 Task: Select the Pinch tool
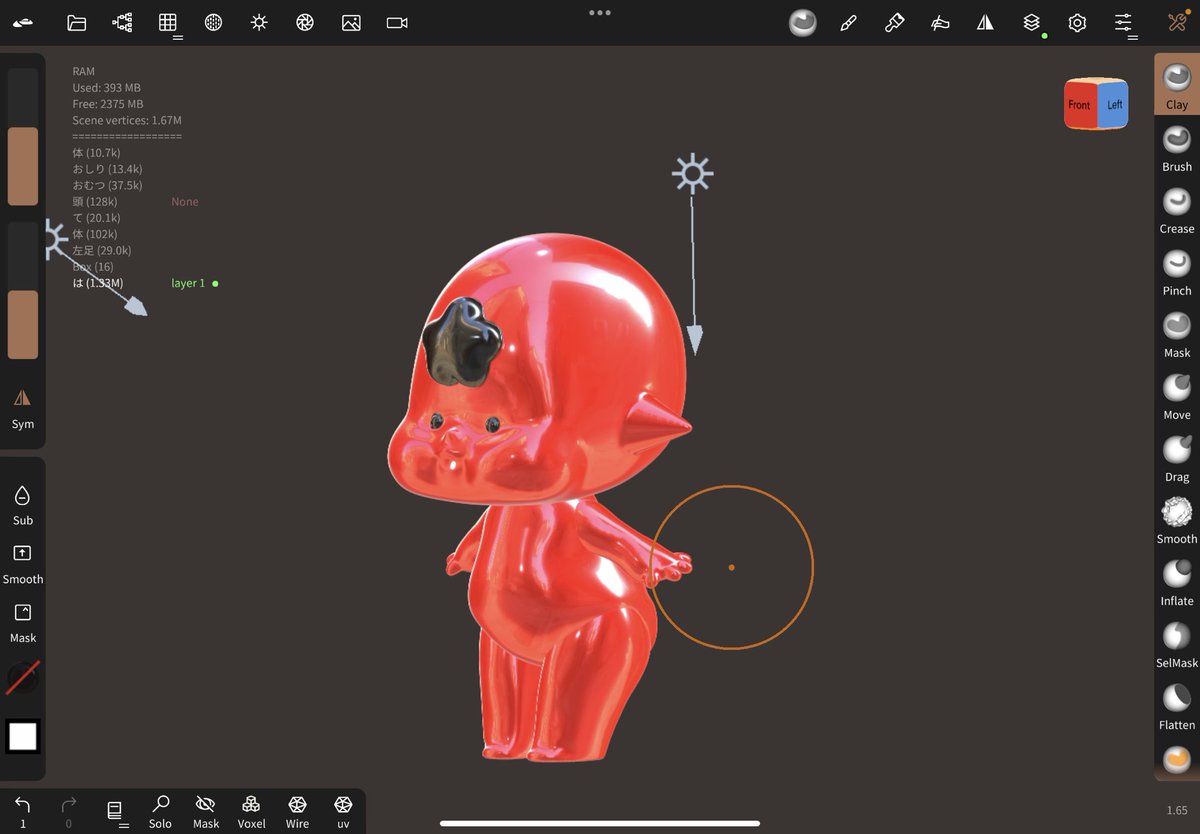(1177, 271)
